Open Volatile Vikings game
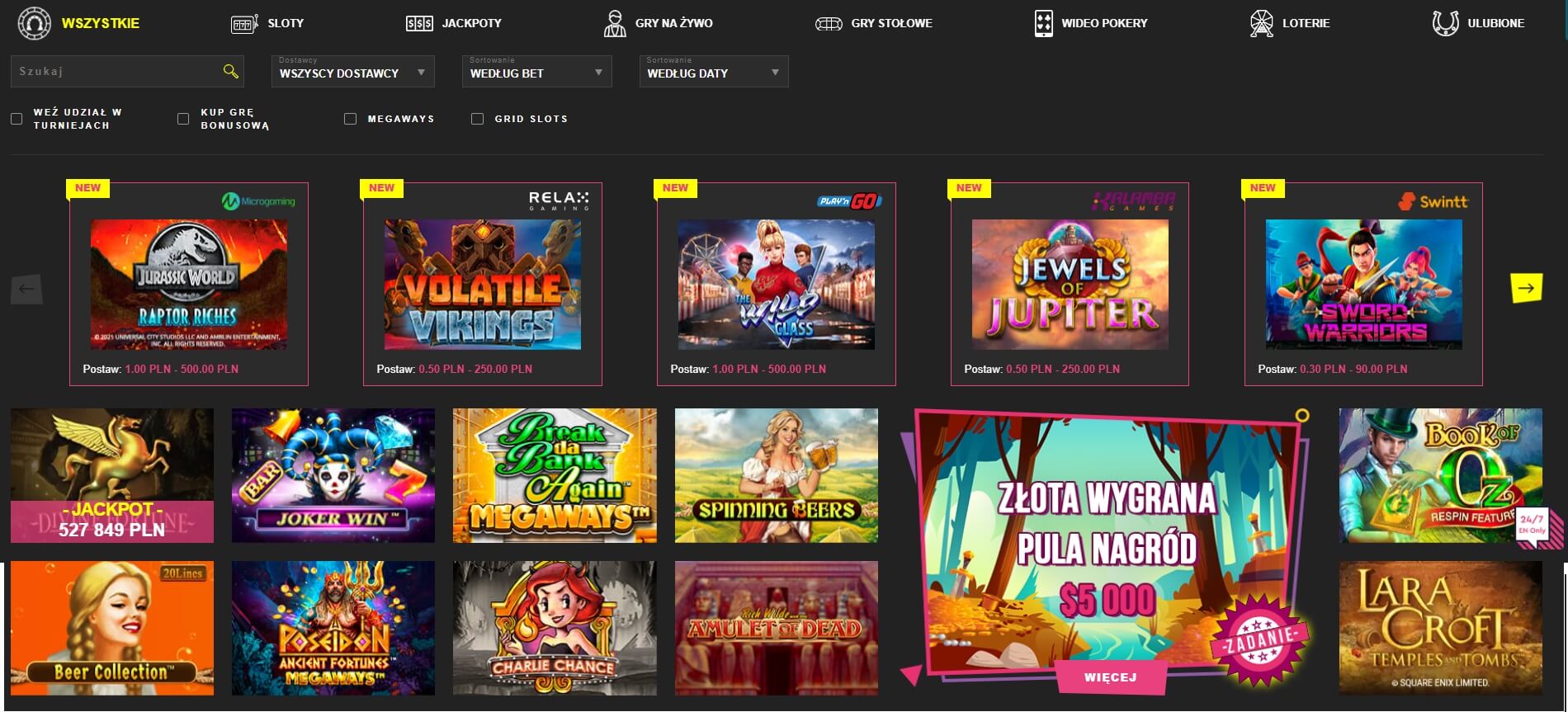This screenshot has width=1568, height=712. click(483, 284)
